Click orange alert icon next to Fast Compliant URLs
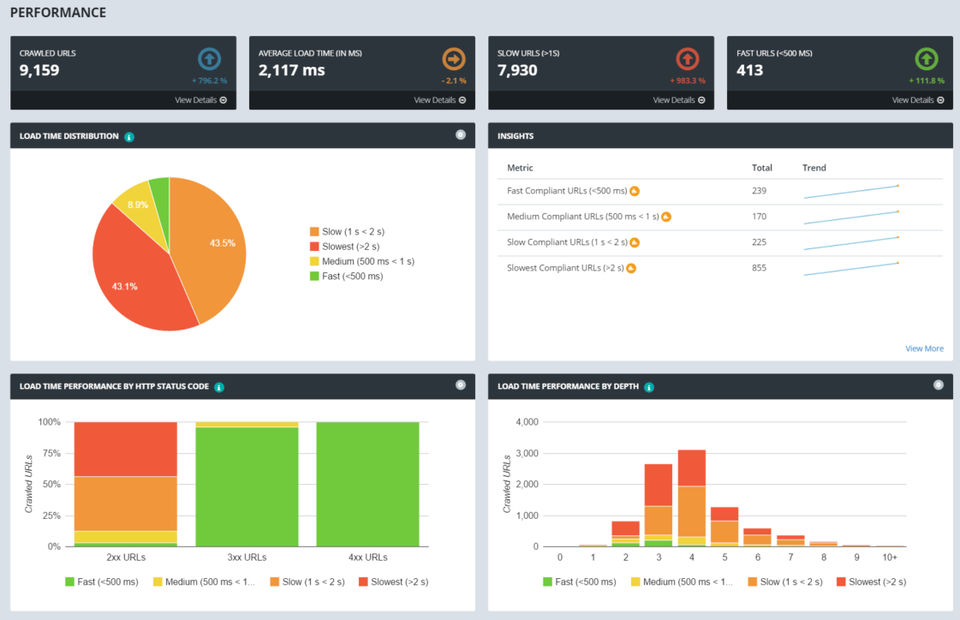This screenshot has height=620, width=960. pyautogui.click(x=635, y=191)
